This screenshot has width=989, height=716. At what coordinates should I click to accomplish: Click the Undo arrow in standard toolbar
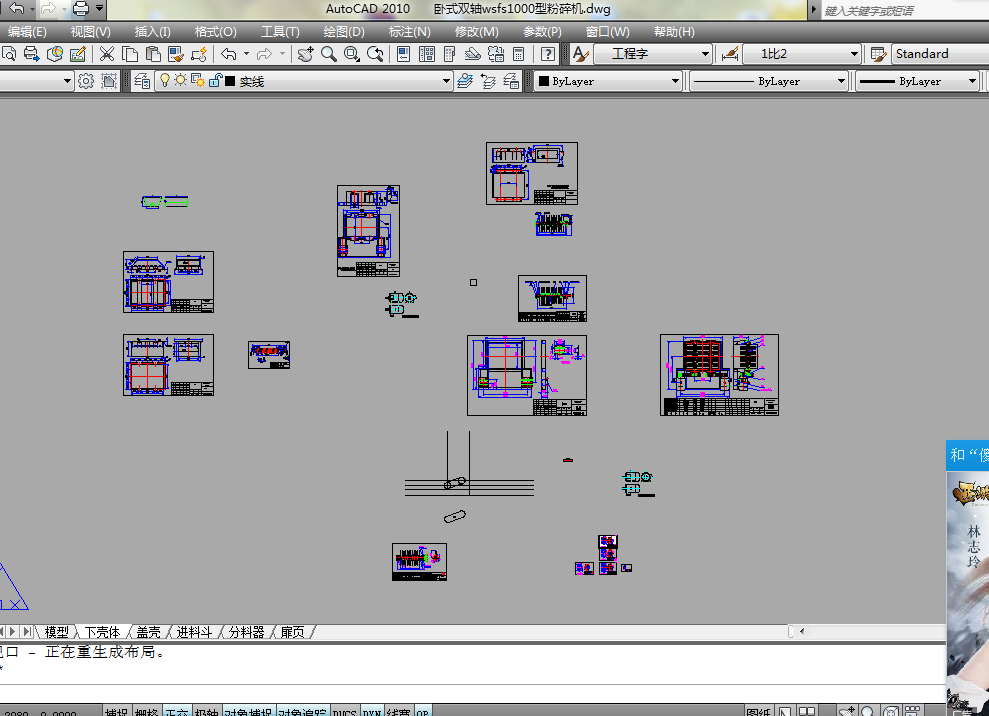(x=229, y=54)
